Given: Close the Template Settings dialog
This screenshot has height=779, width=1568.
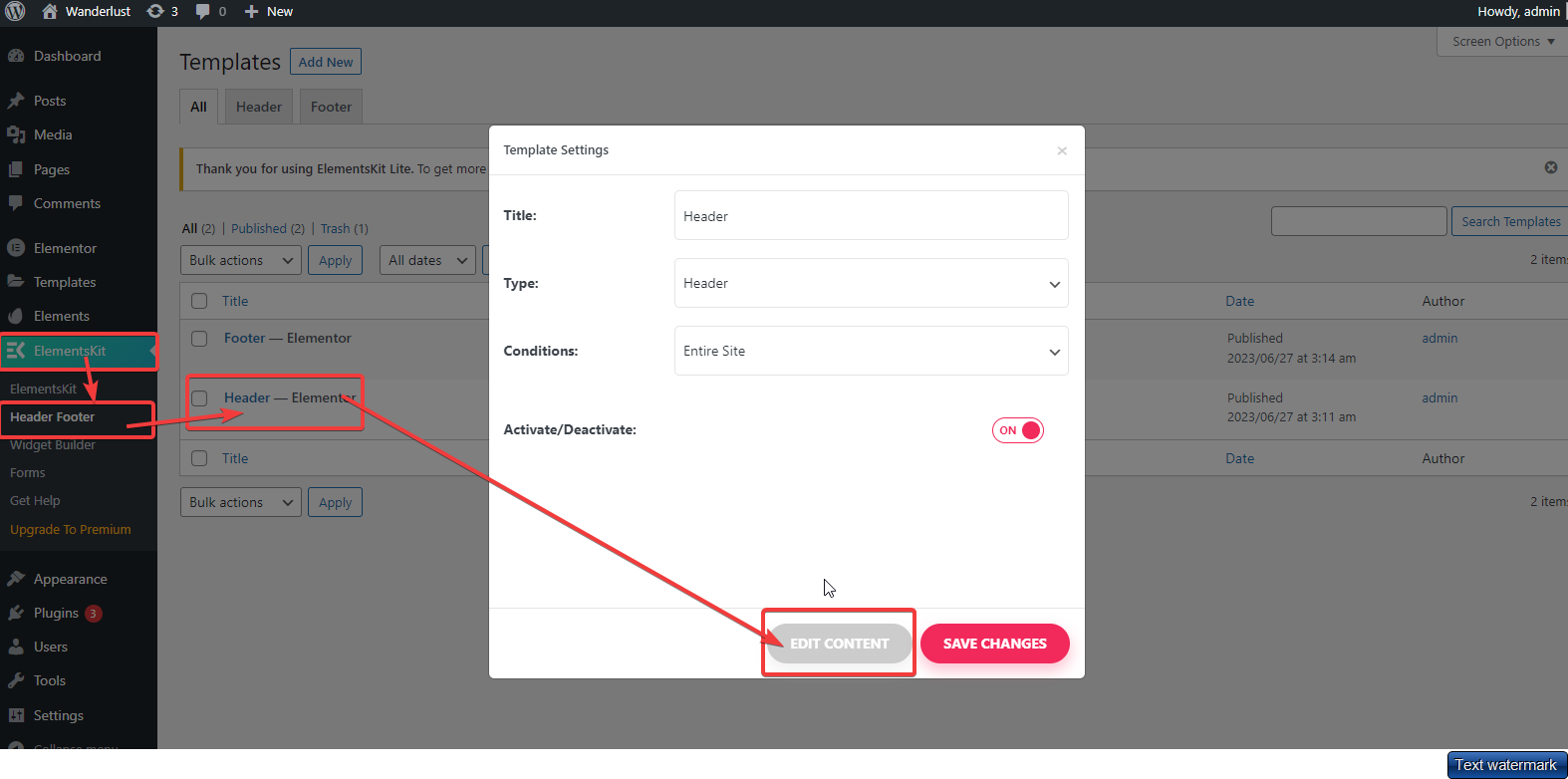Looking at the screenshot, I should pyautogui.click(x=1062, y=150).
